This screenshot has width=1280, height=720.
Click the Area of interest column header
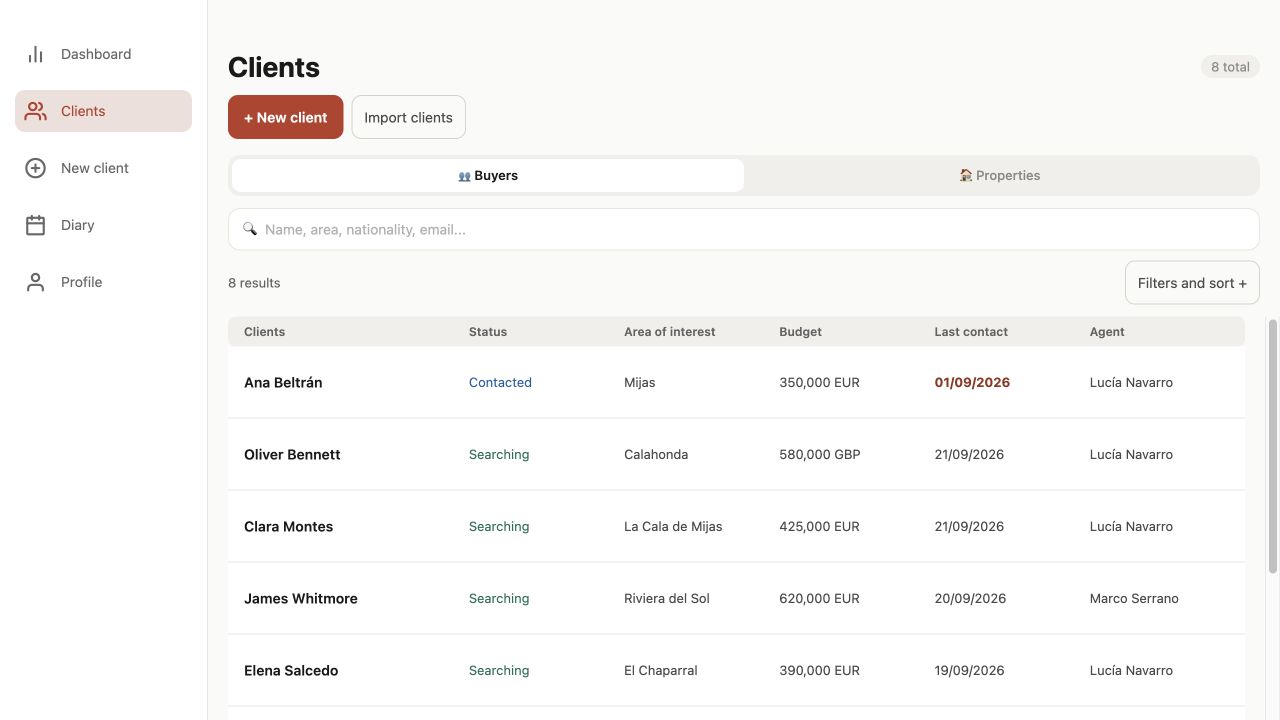669,332
